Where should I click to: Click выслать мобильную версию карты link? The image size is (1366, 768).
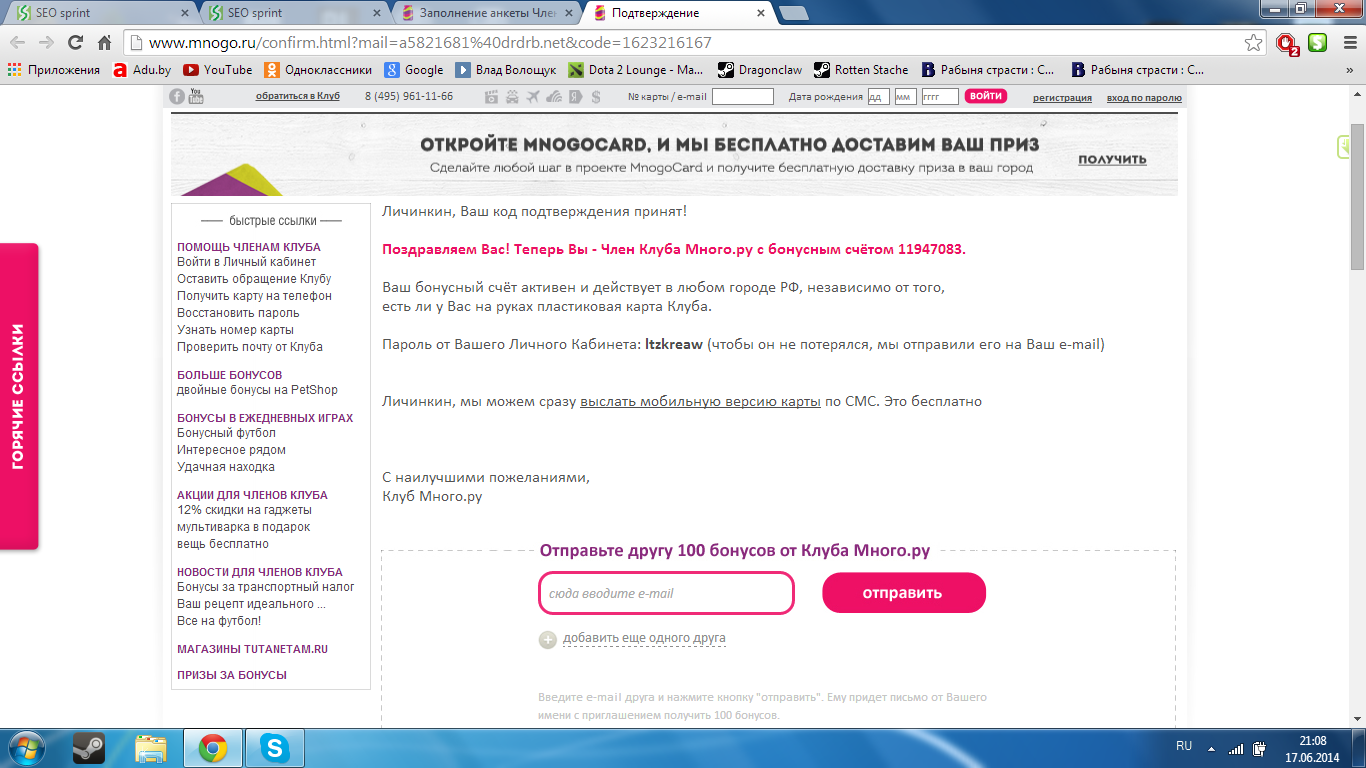click(x=701, y=401)
